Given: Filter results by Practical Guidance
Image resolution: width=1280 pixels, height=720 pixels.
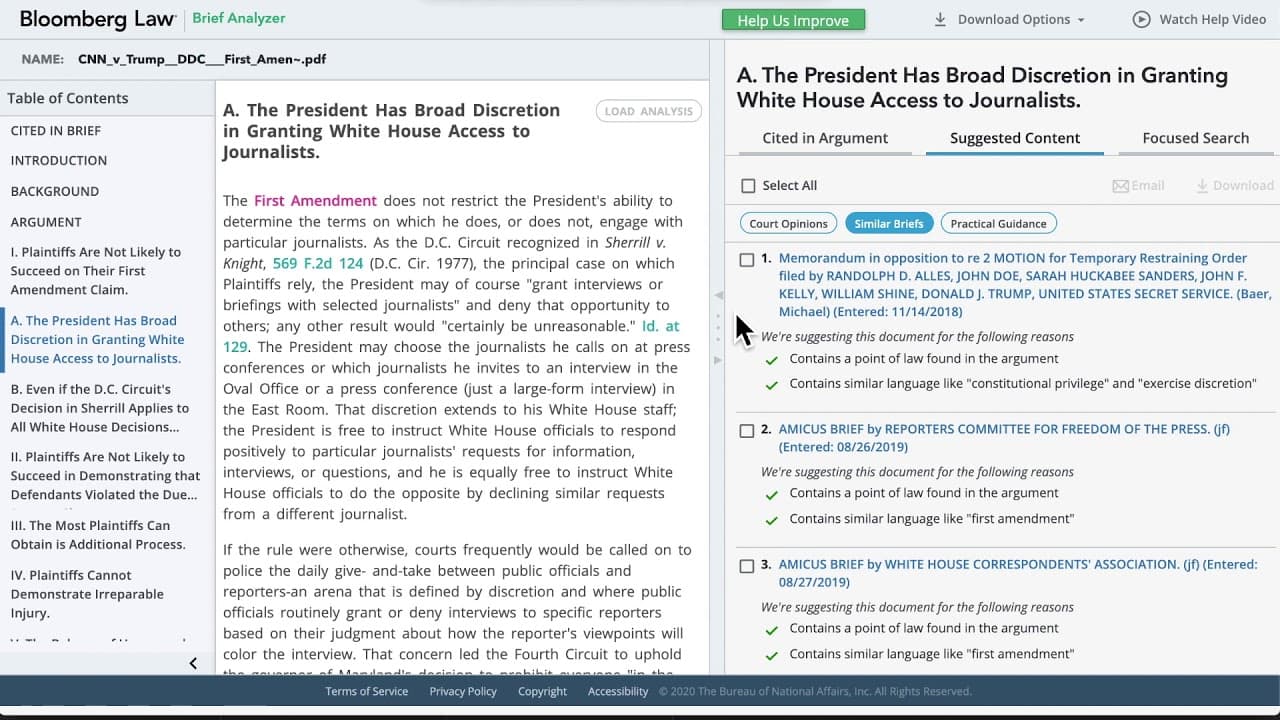Looking at the screenshot, I should click(x=999, y=224).
